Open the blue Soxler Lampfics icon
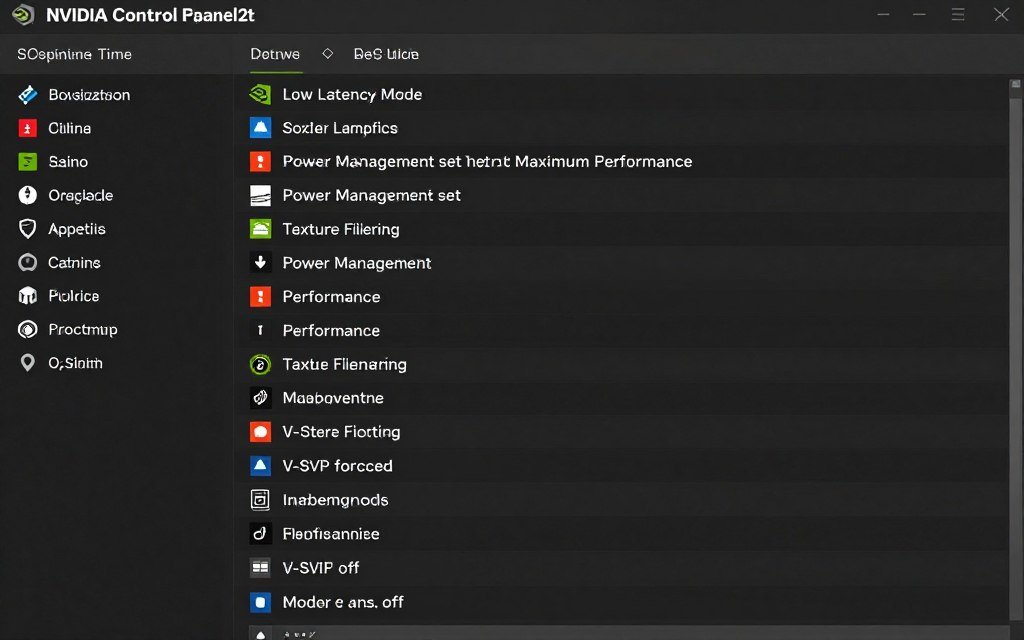Screen dimensions: 1024x640 259,128
